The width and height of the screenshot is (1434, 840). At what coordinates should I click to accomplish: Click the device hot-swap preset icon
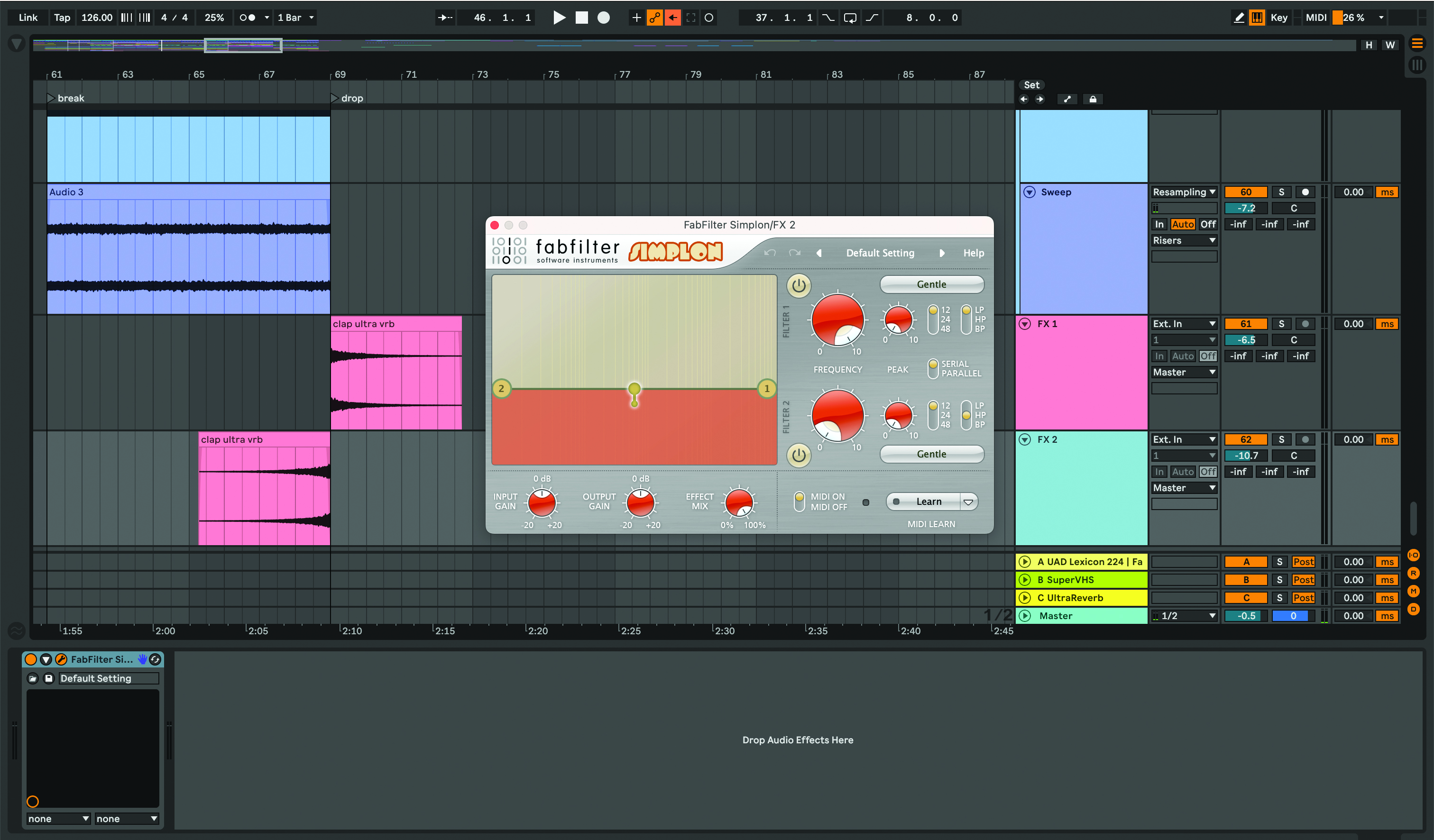point(154,659)
